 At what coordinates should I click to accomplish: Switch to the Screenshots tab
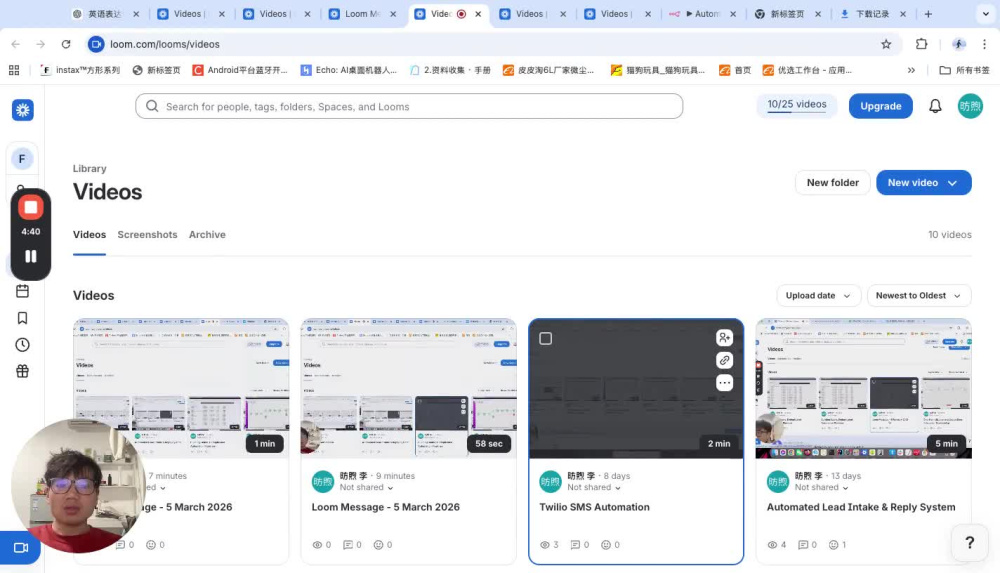click(147, 234)
